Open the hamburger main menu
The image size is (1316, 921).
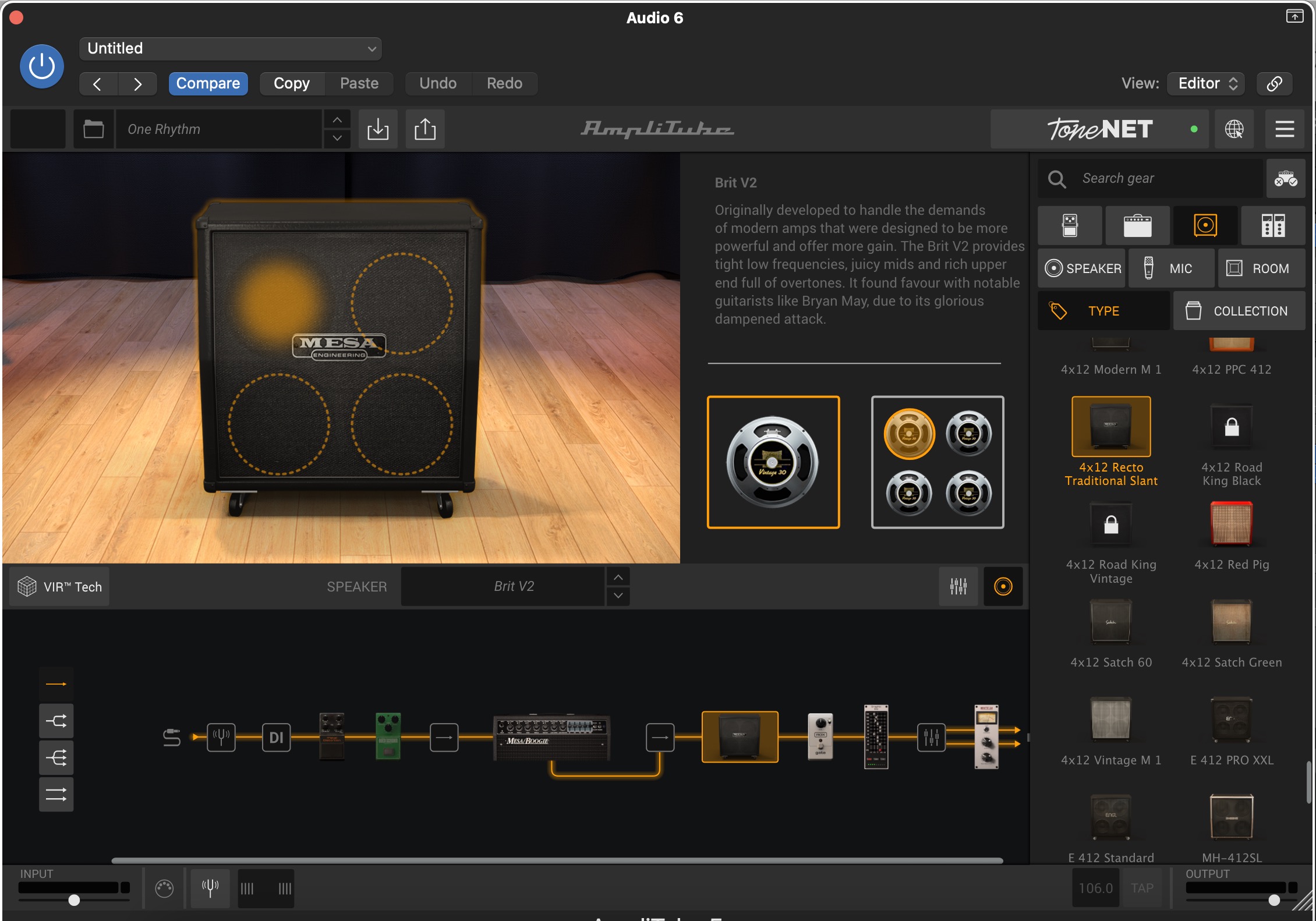[1285, 129]
